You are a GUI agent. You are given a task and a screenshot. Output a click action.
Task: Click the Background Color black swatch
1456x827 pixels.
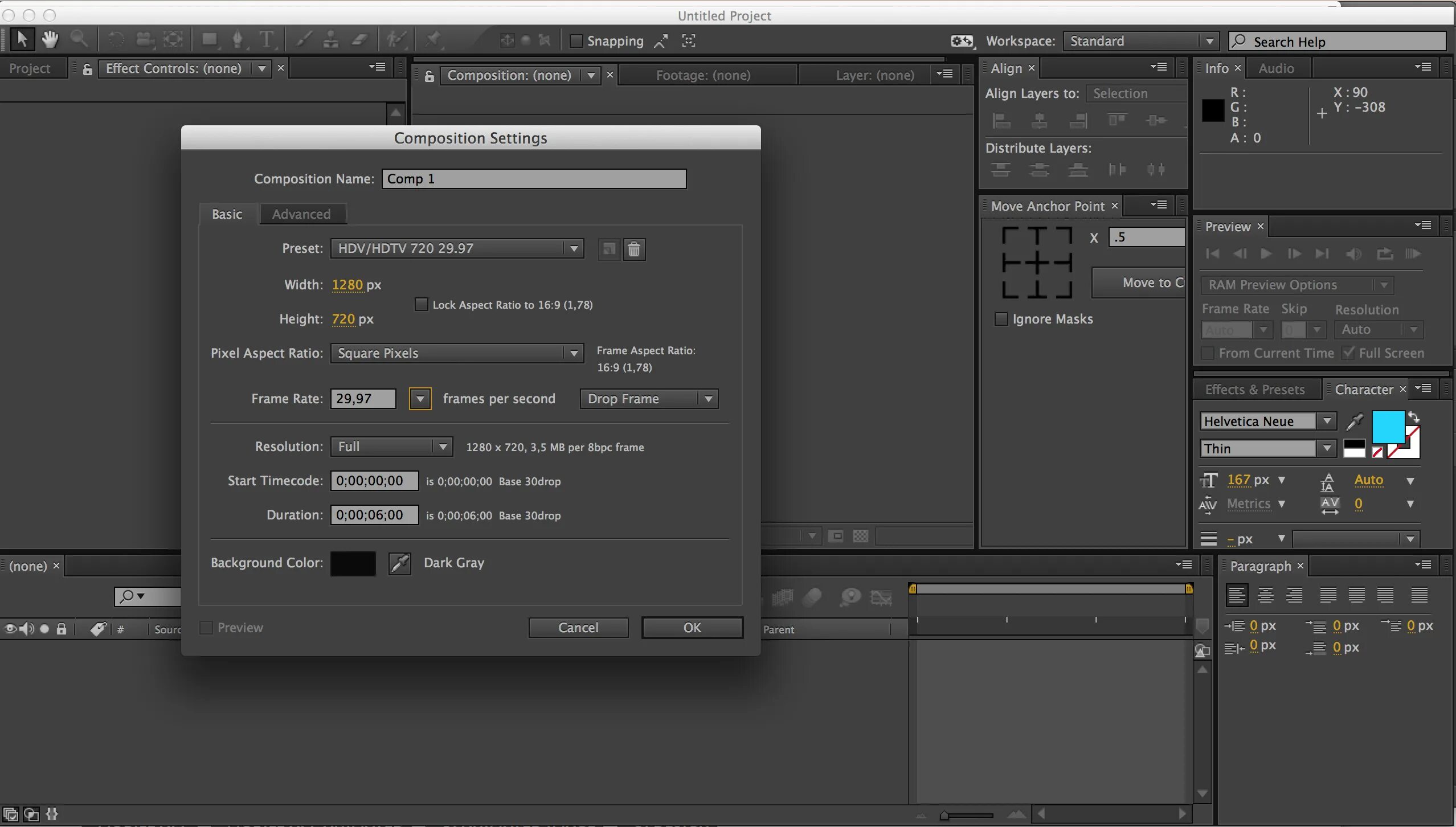[353, 563]
